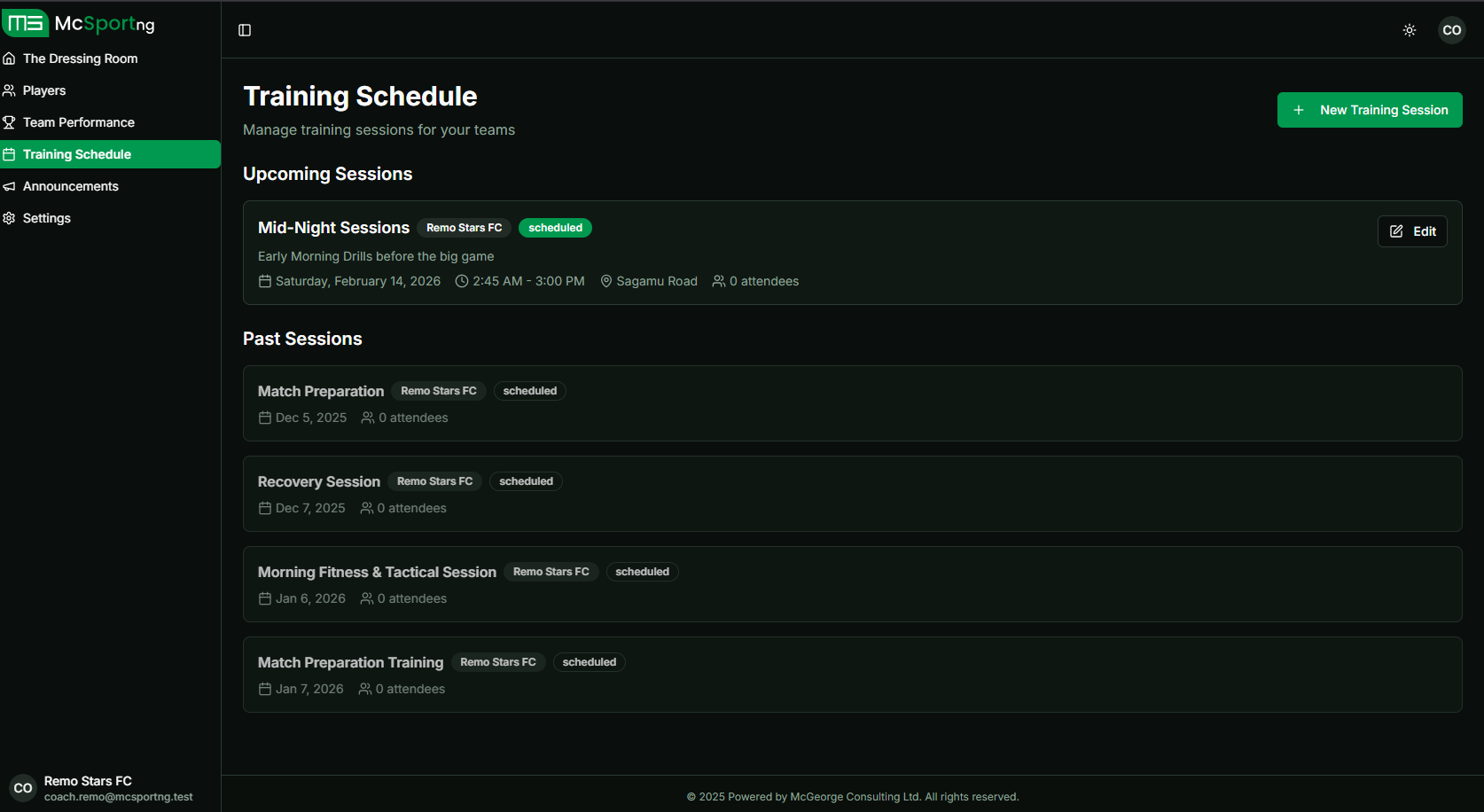Edit the Mid-Night Sessions entry
The height and width of the screenshot is (812, 1484).
(1412, 230)
